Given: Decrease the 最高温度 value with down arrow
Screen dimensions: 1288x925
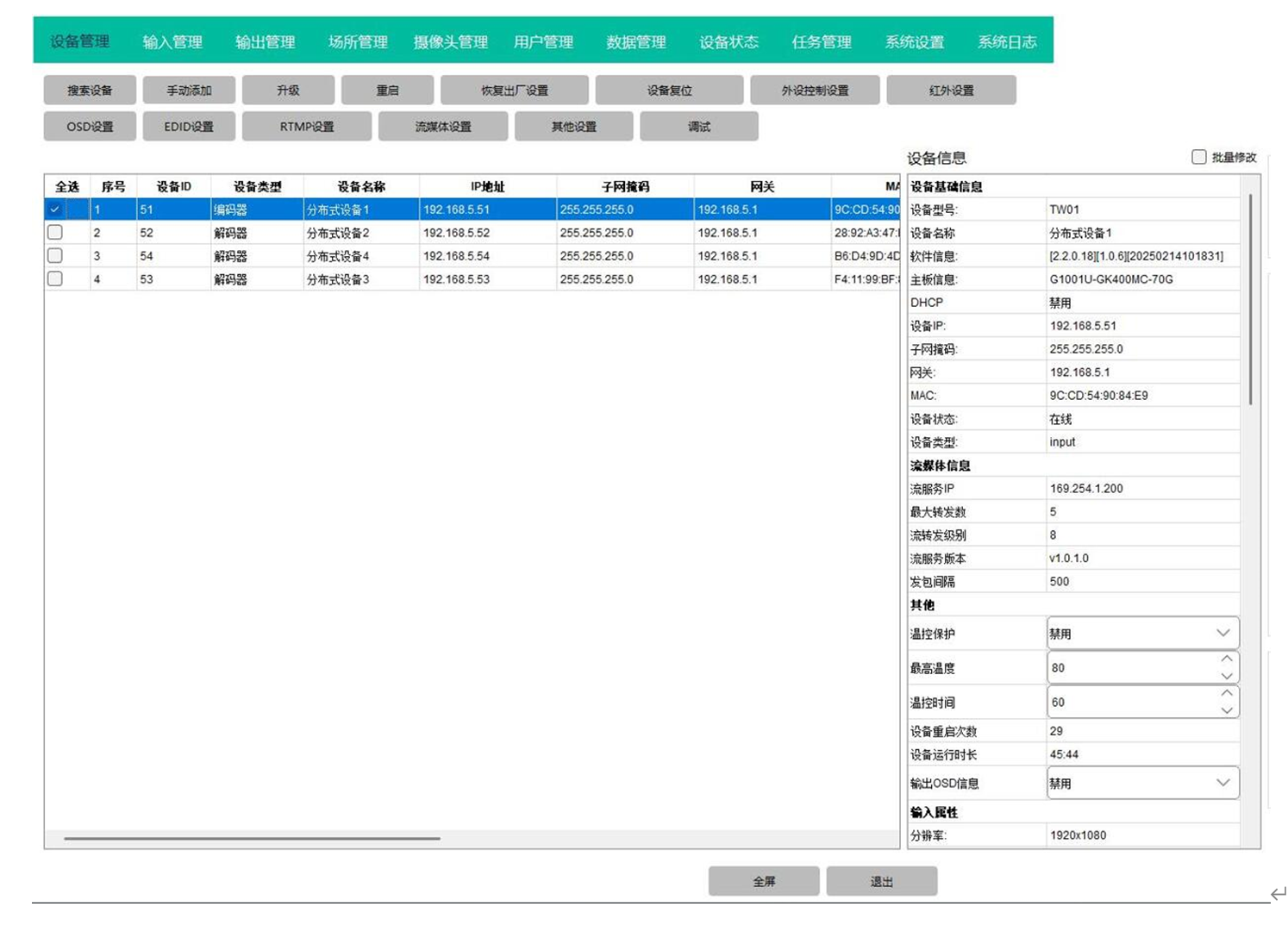Looking at the screenshot, I should click(1226, 676).
